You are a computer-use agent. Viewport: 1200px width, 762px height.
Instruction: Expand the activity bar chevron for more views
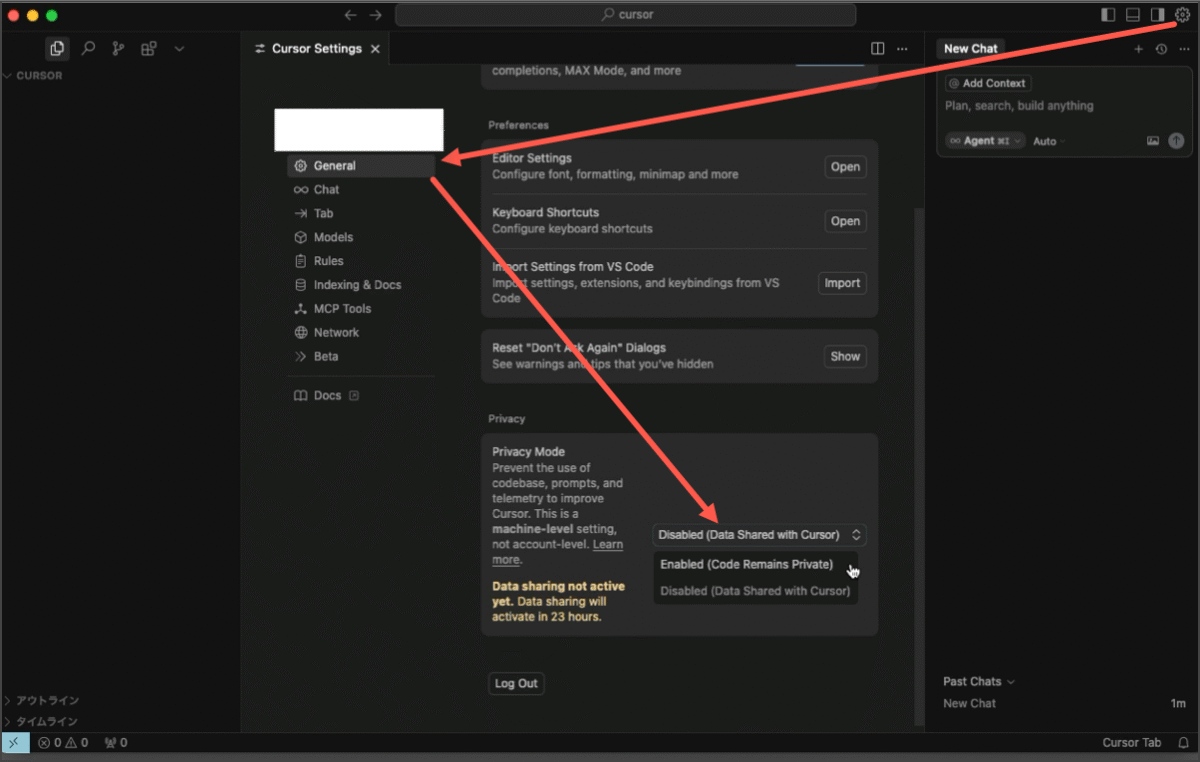click(179, 48)
